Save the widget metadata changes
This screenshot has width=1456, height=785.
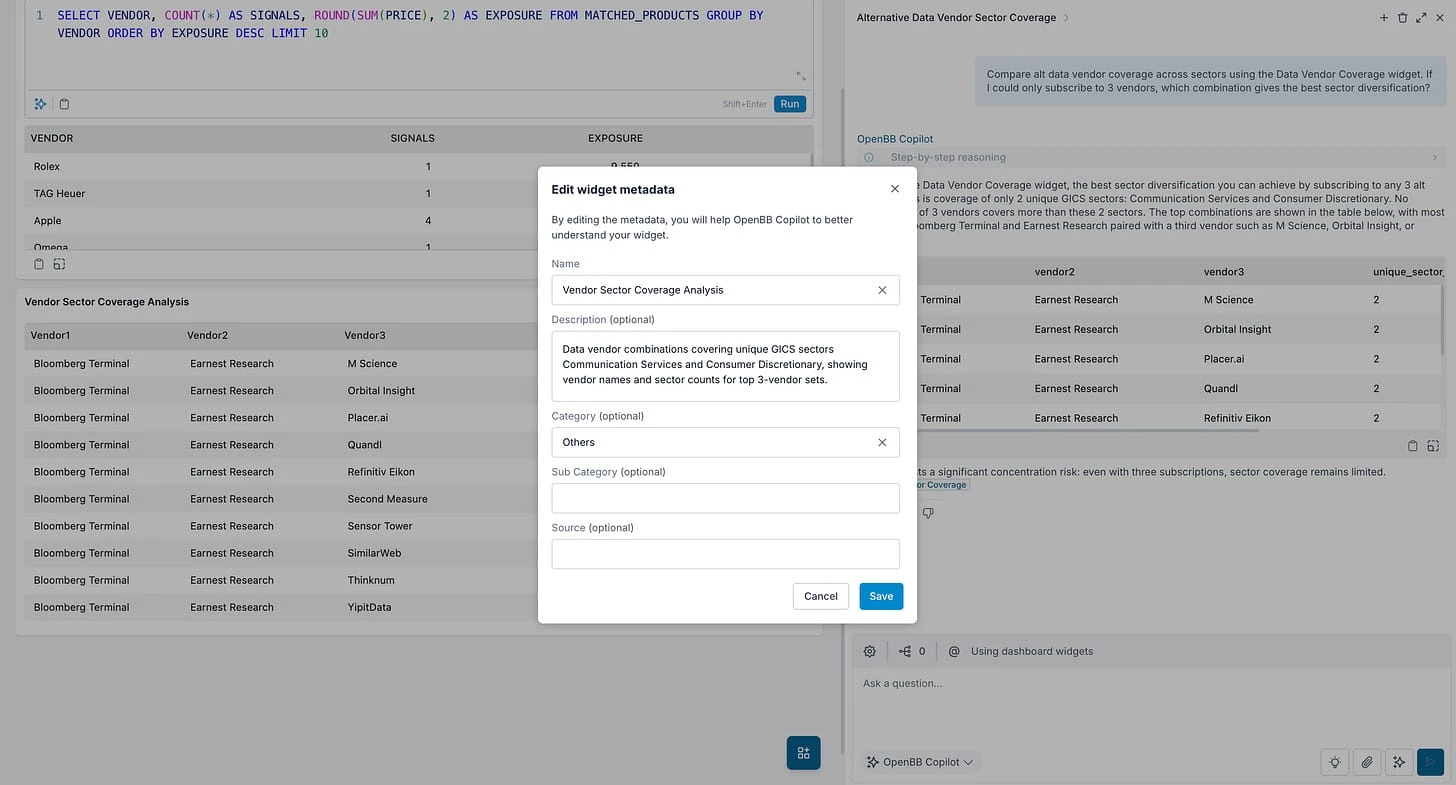[880, 596]
